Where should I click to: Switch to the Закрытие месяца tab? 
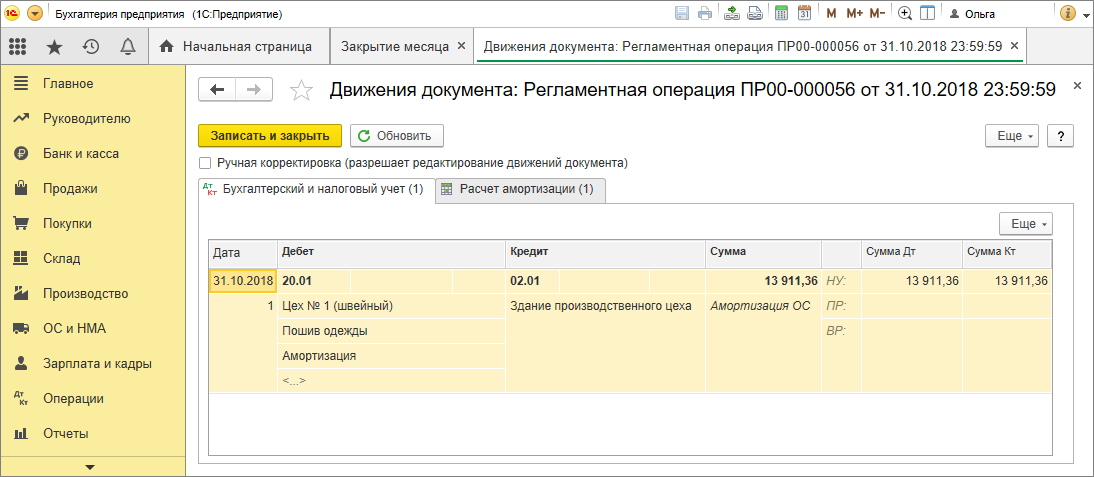click(x=396, y=46)
